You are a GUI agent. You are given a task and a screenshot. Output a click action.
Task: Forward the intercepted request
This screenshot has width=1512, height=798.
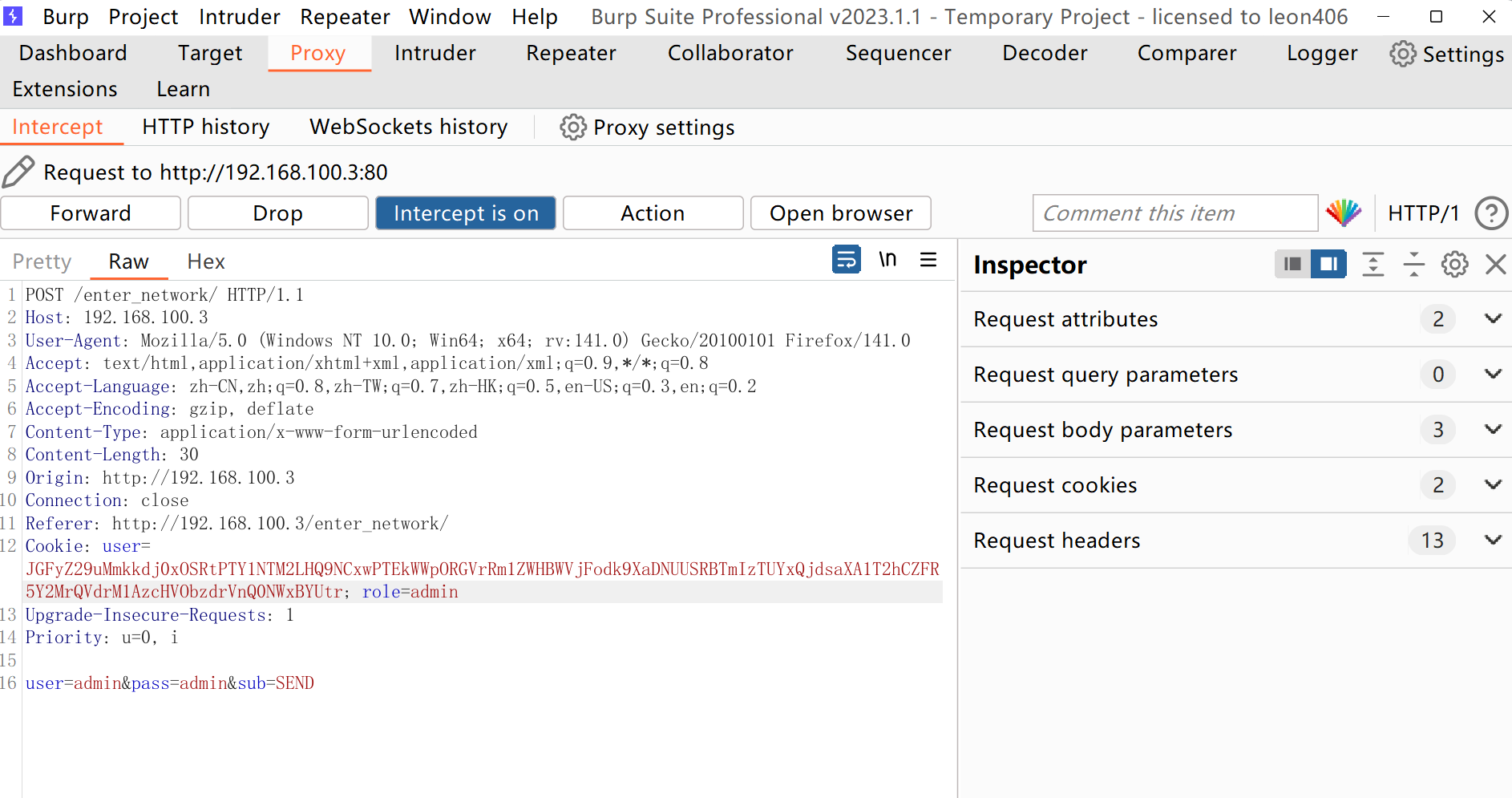click(x=91, y=213)
